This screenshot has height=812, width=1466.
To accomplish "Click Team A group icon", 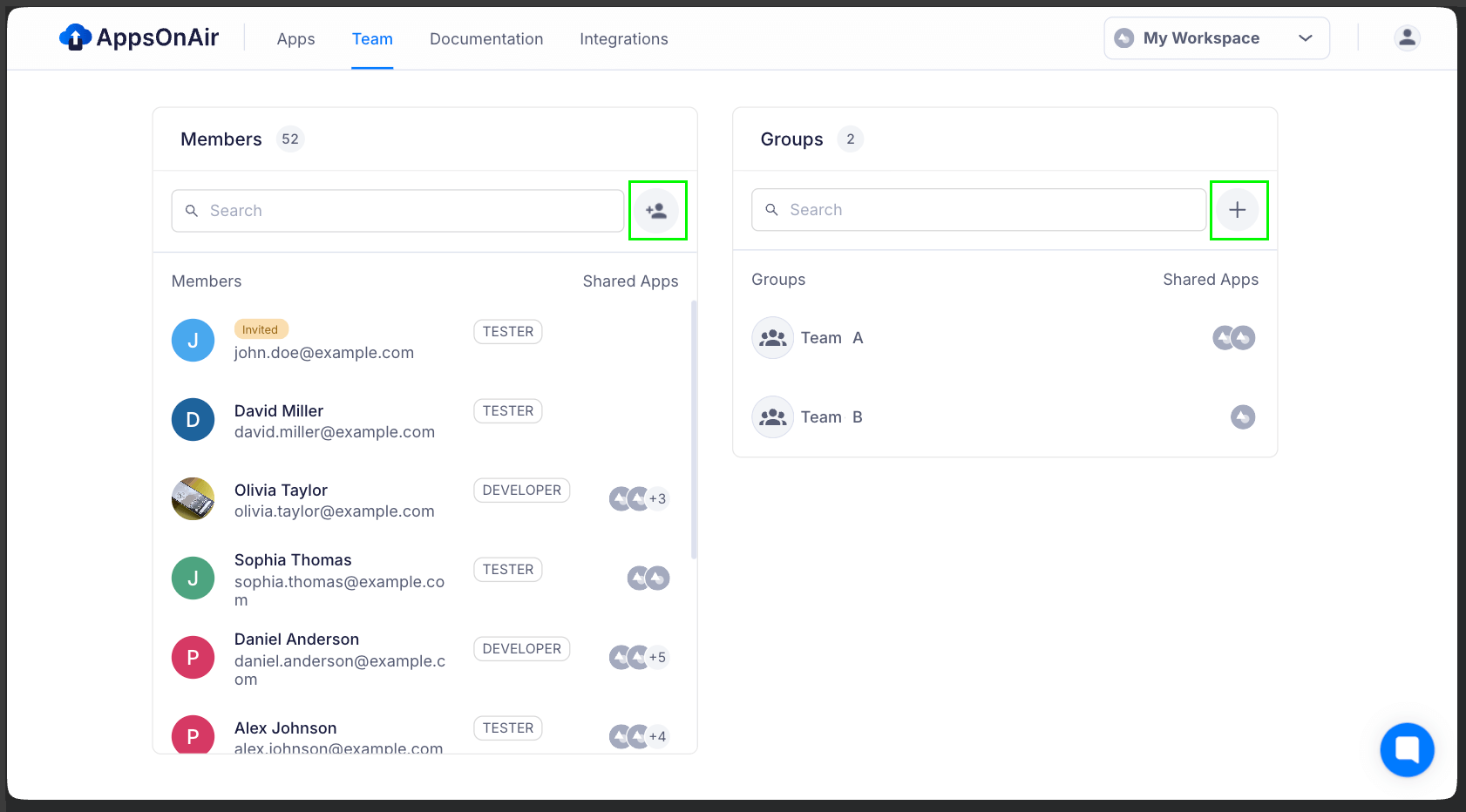I will point(772,338).
